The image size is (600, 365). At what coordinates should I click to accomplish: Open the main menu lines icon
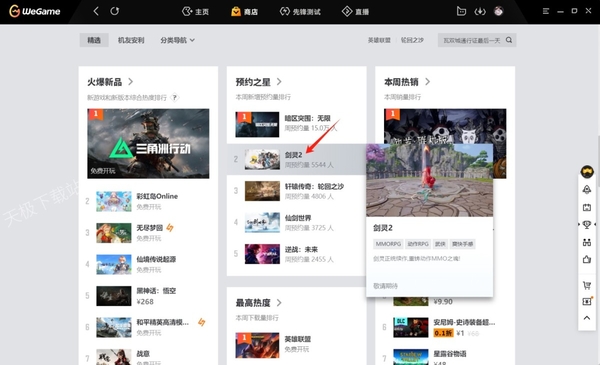[x=546, y=11]
